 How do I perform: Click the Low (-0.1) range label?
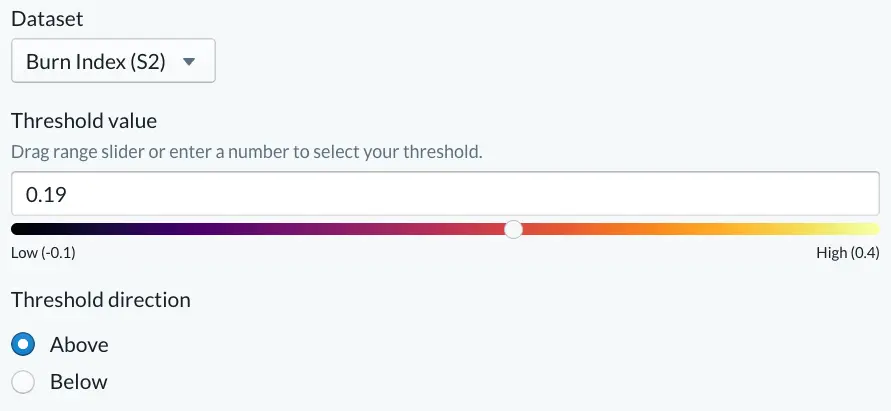(x=43, y=252)
